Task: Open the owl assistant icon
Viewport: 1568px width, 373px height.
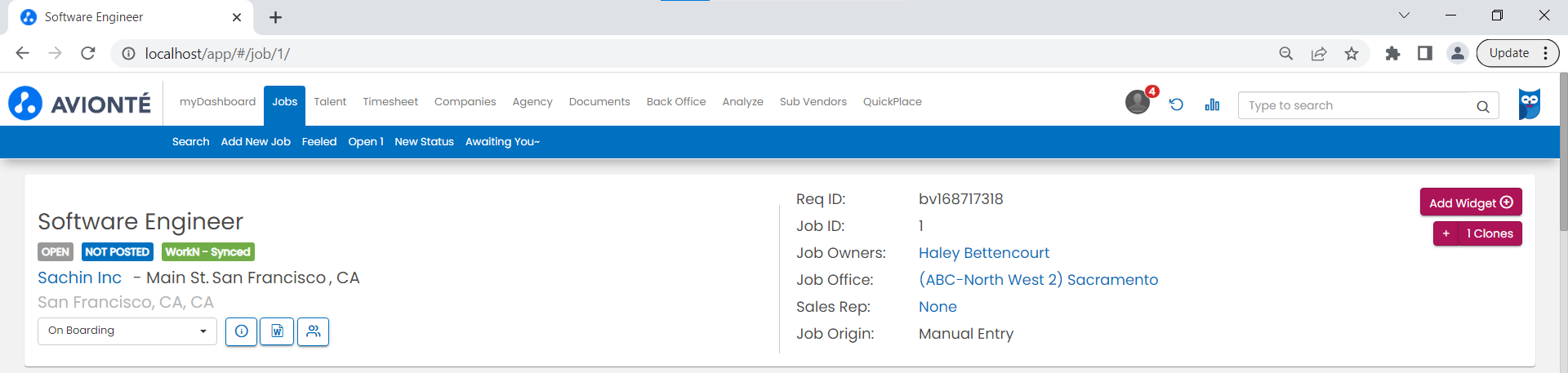Action: click(x=1530, y=104)
